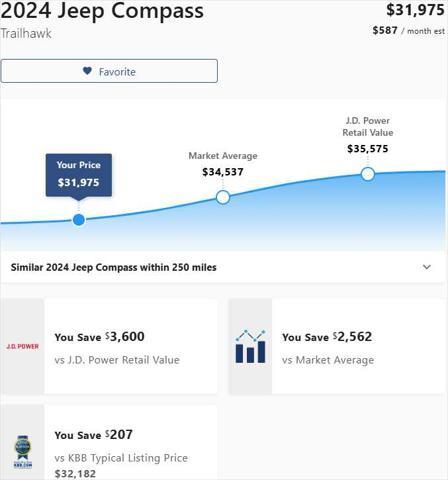
Task: Open the You Save $2,562 card
Action: (x=337, y=346)
